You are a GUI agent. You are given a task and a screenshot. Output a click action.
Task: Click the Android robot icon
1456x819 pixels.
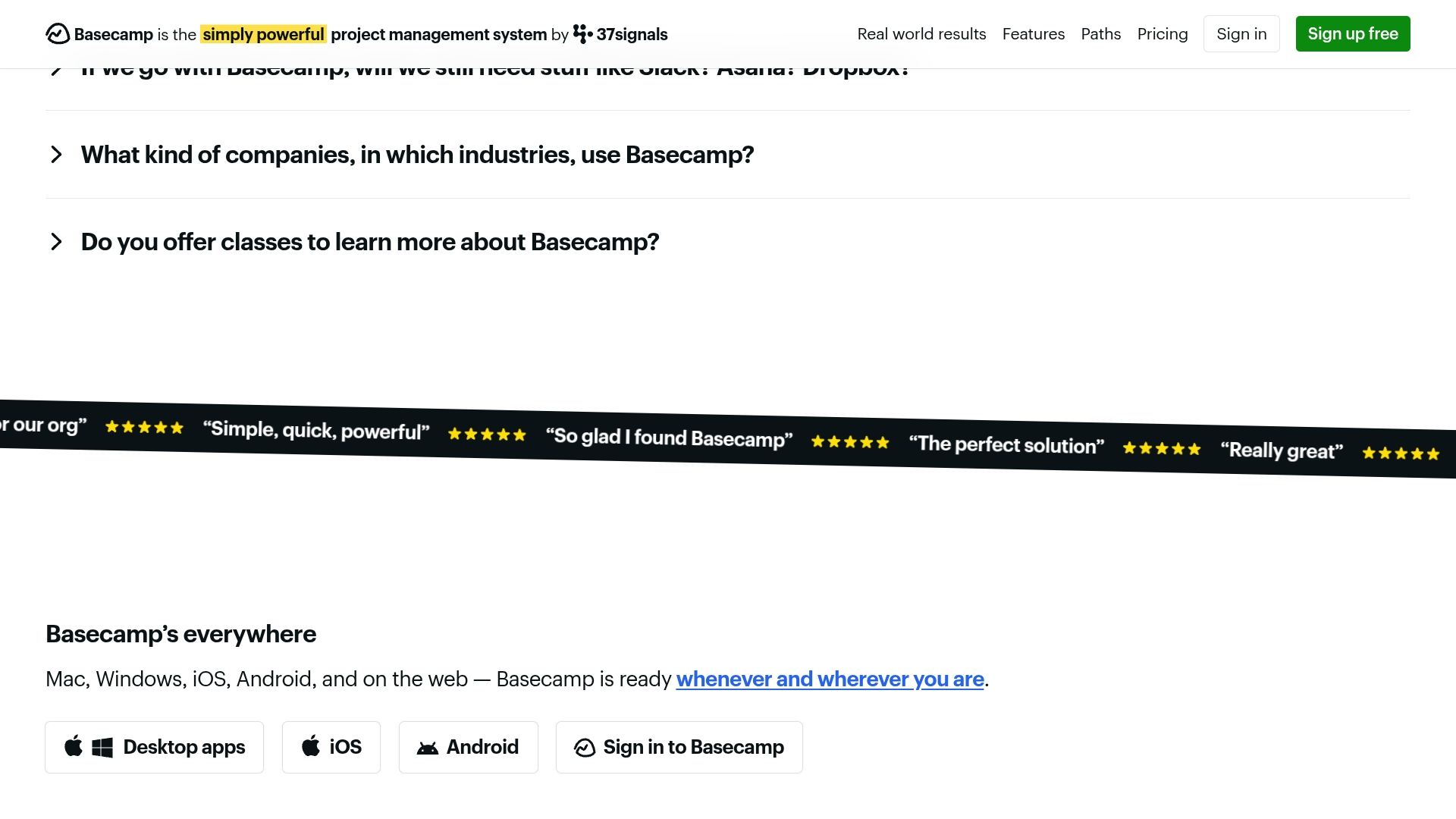pos(428,748)
